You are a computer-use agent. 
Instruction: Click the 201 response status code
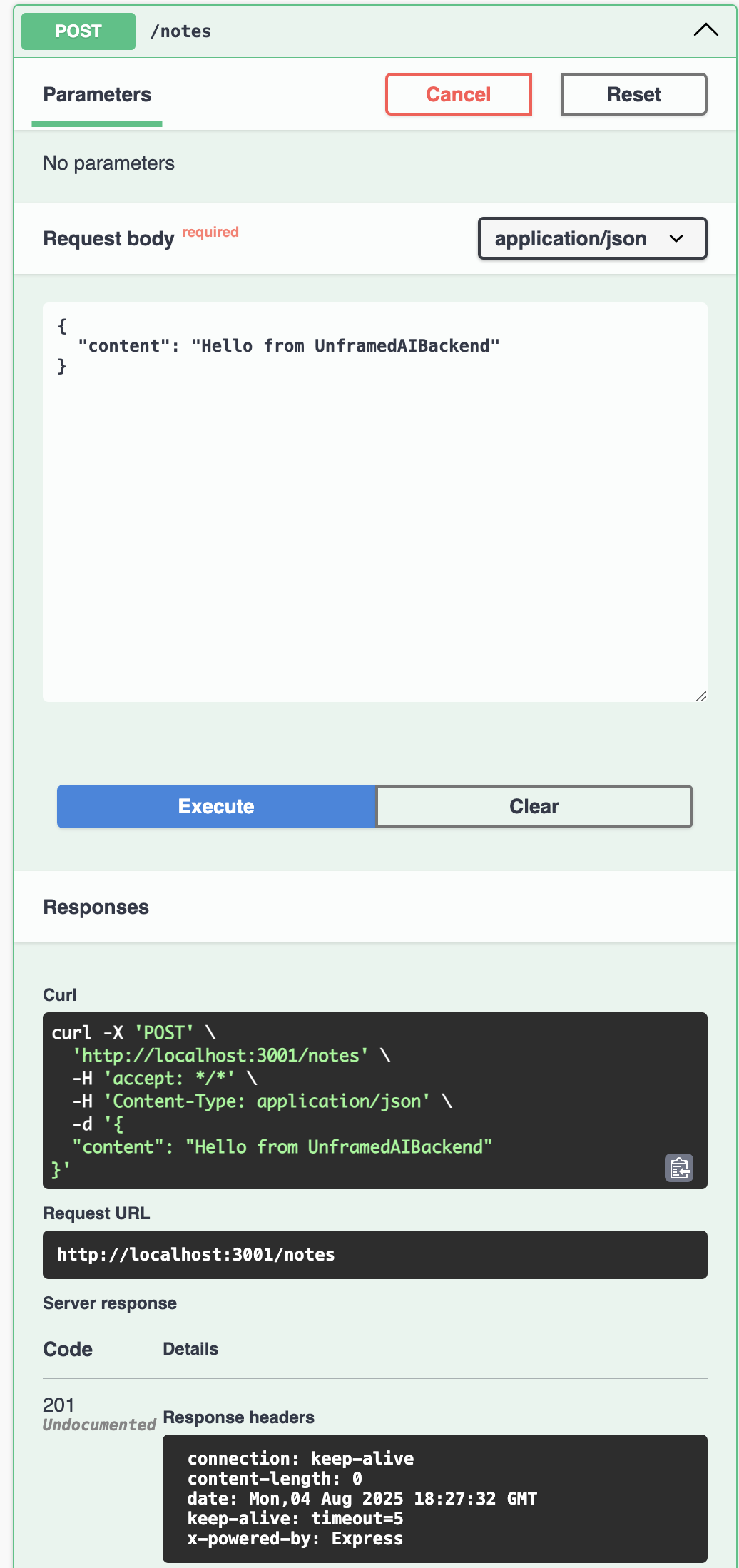tap(58, 1405)
